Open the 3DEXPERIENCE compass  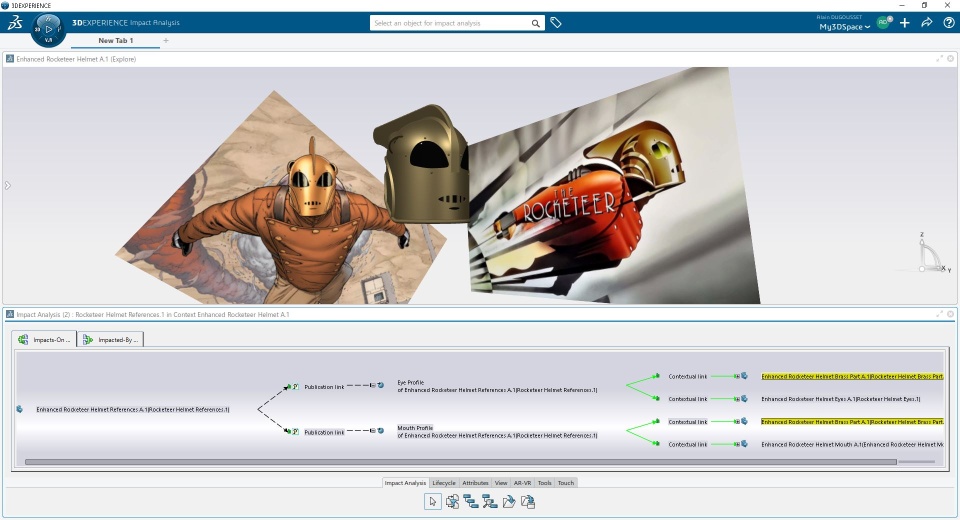tap(48, 29)
